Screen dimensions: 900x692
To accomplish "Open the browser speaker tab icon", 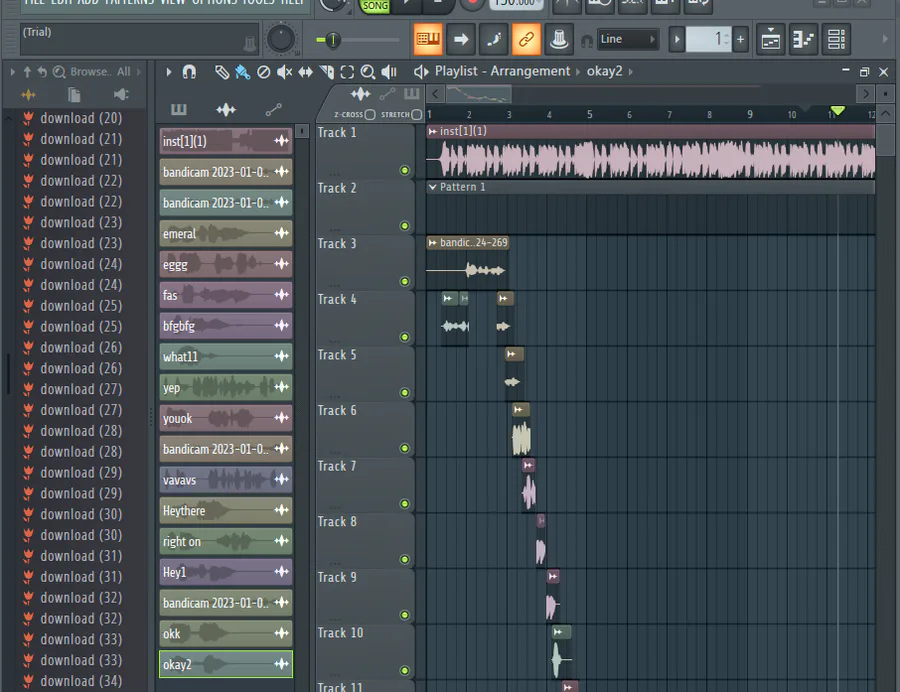I will coord(121,94).
